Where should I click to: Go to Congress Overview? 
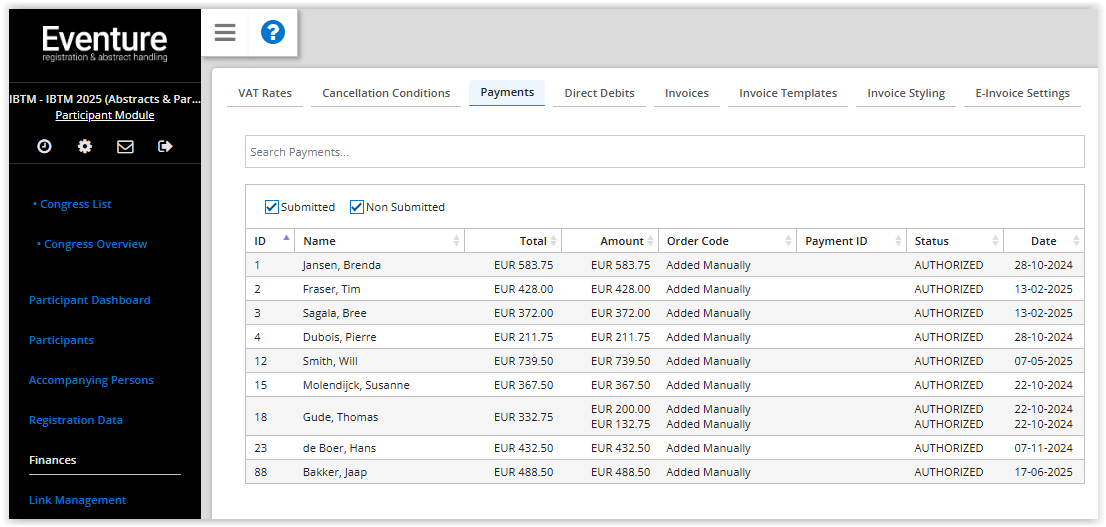(95, 244)
